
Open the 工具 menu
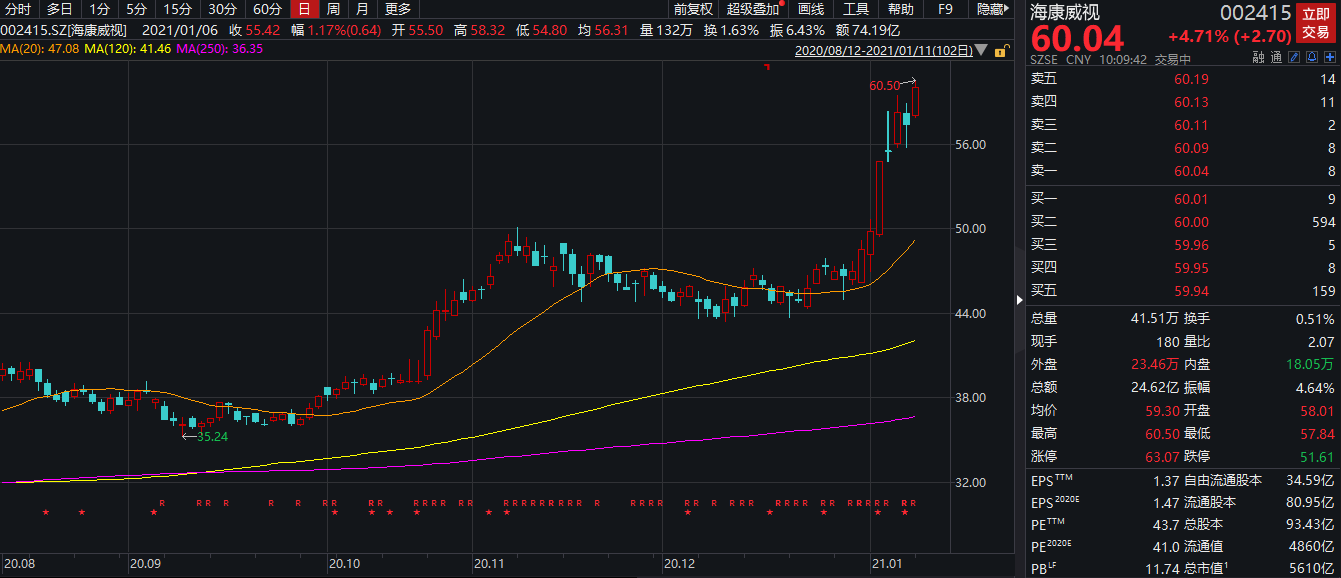(856, 9)
